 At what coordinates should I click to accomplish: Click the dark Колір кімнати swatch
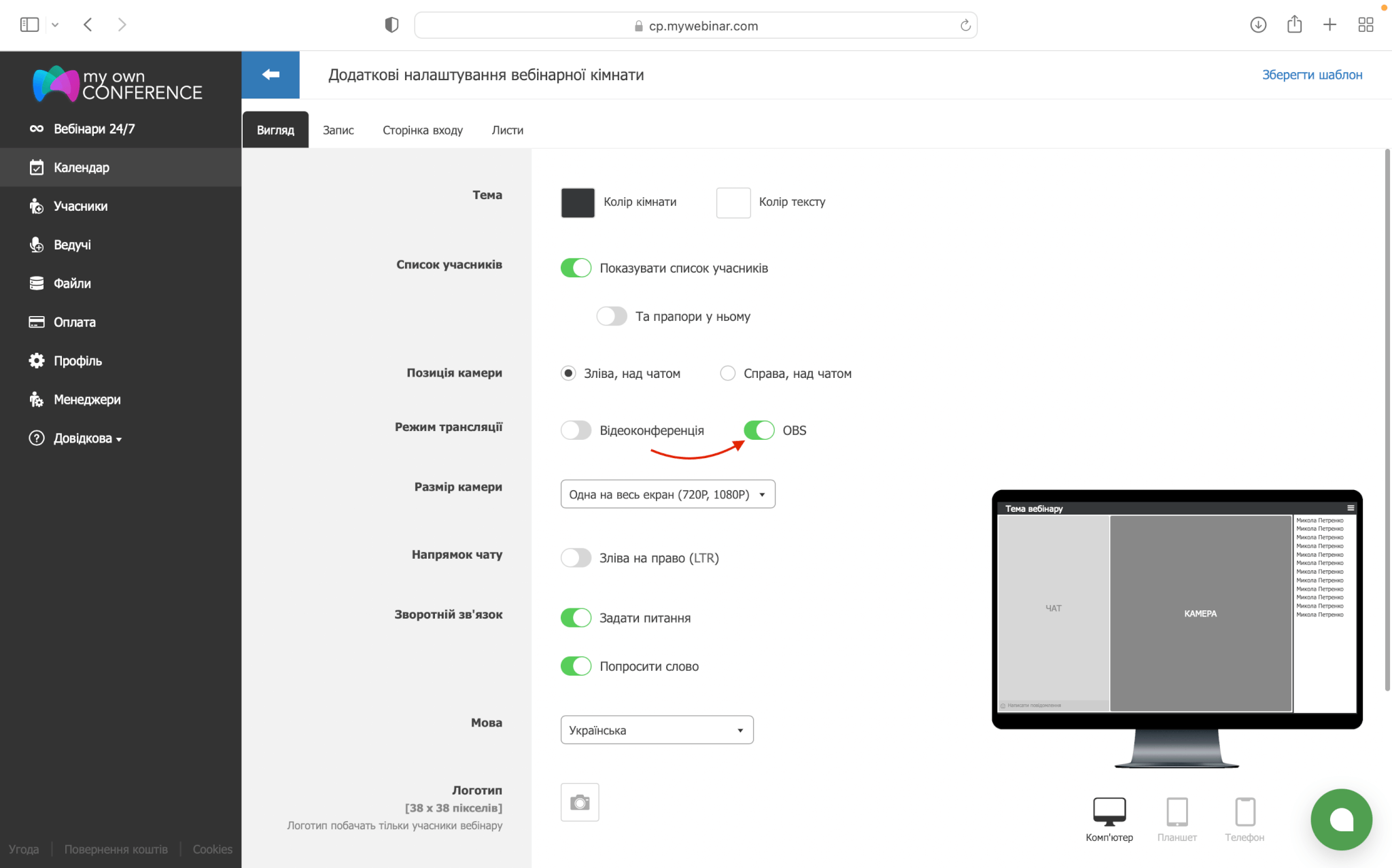(577, 203)
